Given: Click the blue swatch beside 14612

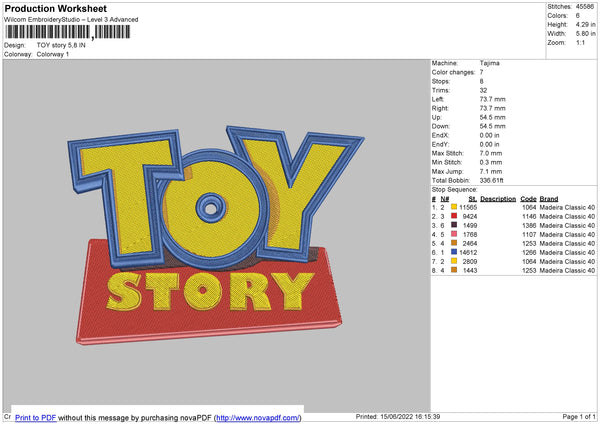Looking at the screenshot, I should pos(454,252).
